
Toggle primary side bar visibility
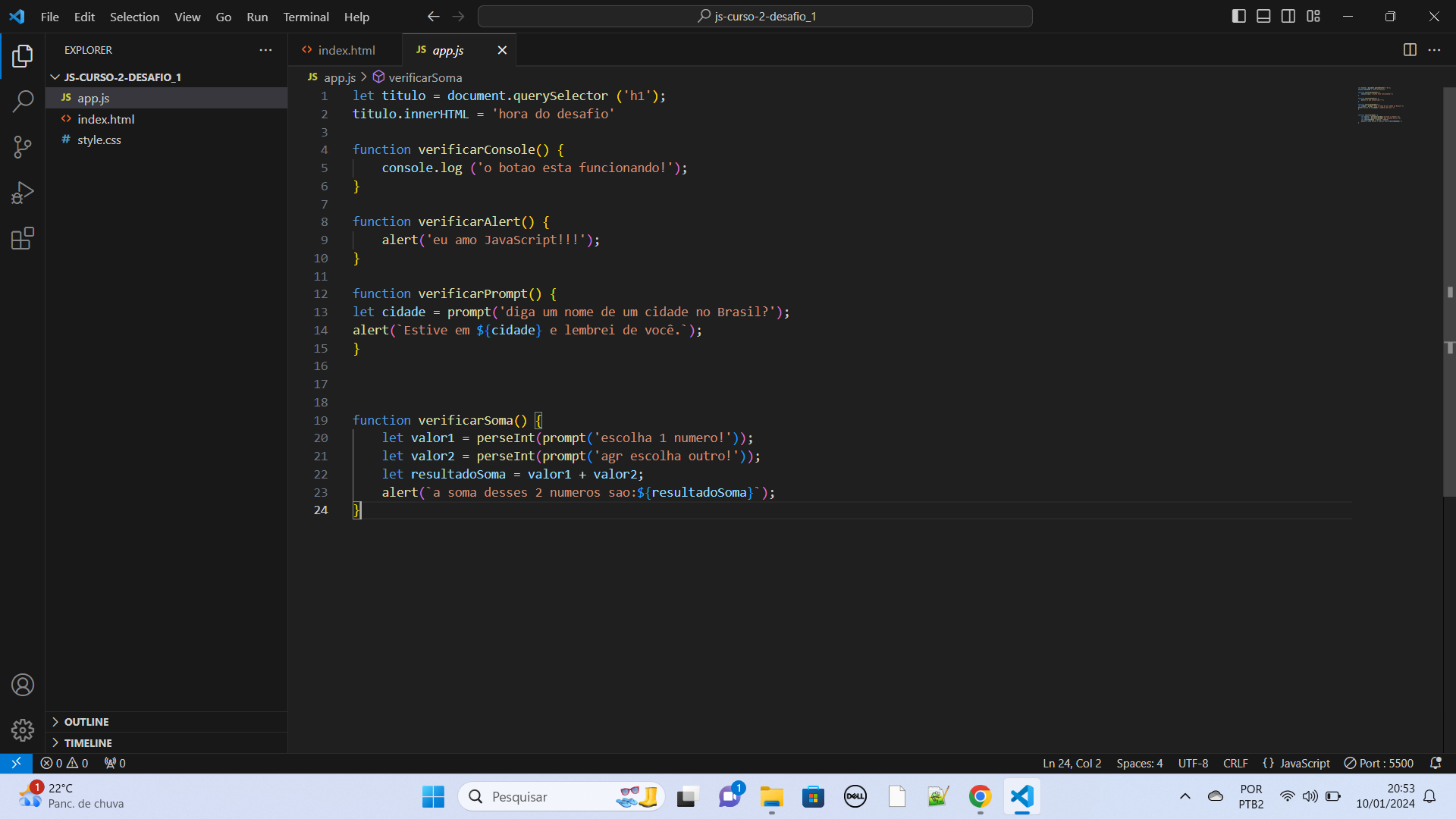coord(1239,16)
